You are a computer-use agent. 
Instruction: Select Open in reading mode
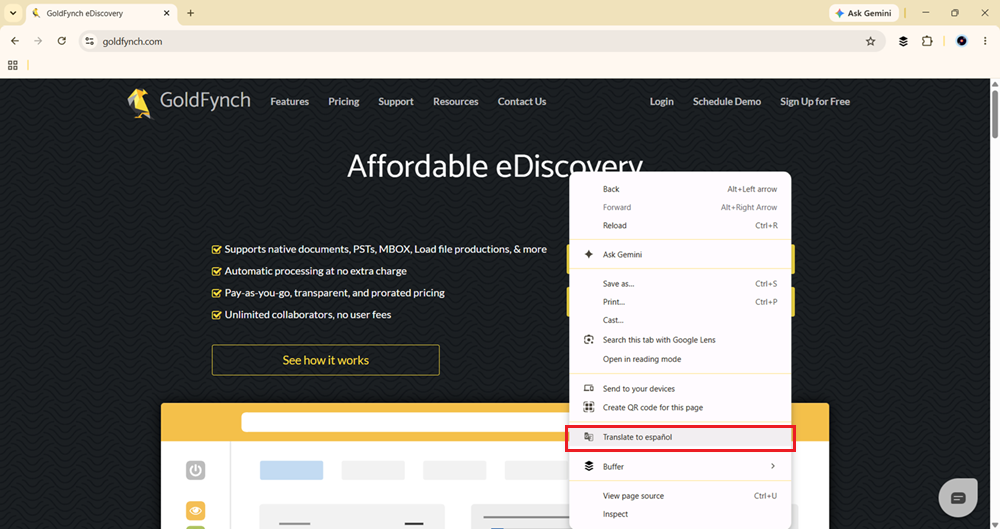coord(680,359)
